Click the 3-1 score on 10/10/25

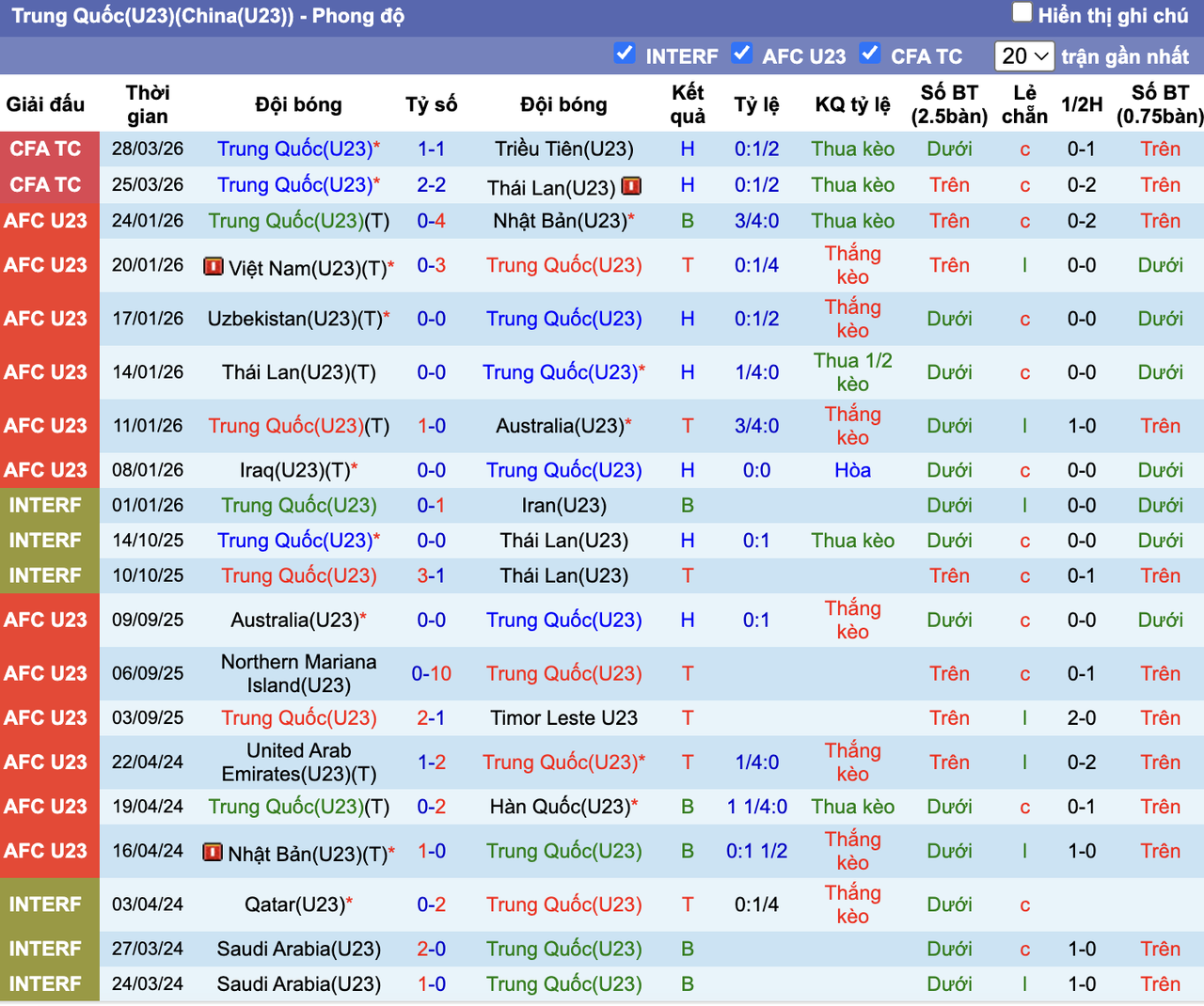click(x=432, y=576)
